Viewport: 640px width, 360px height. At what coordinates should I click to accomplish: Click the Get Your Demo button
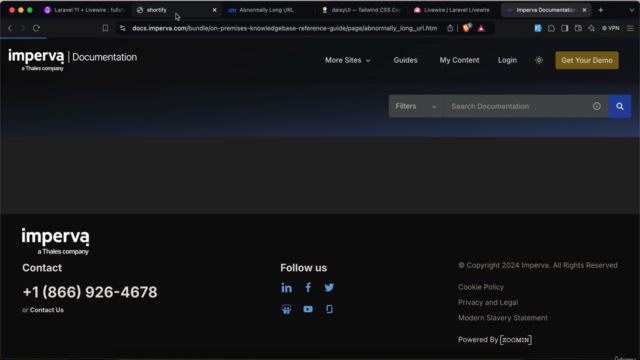pyautogui.click(x=587, y=60)
